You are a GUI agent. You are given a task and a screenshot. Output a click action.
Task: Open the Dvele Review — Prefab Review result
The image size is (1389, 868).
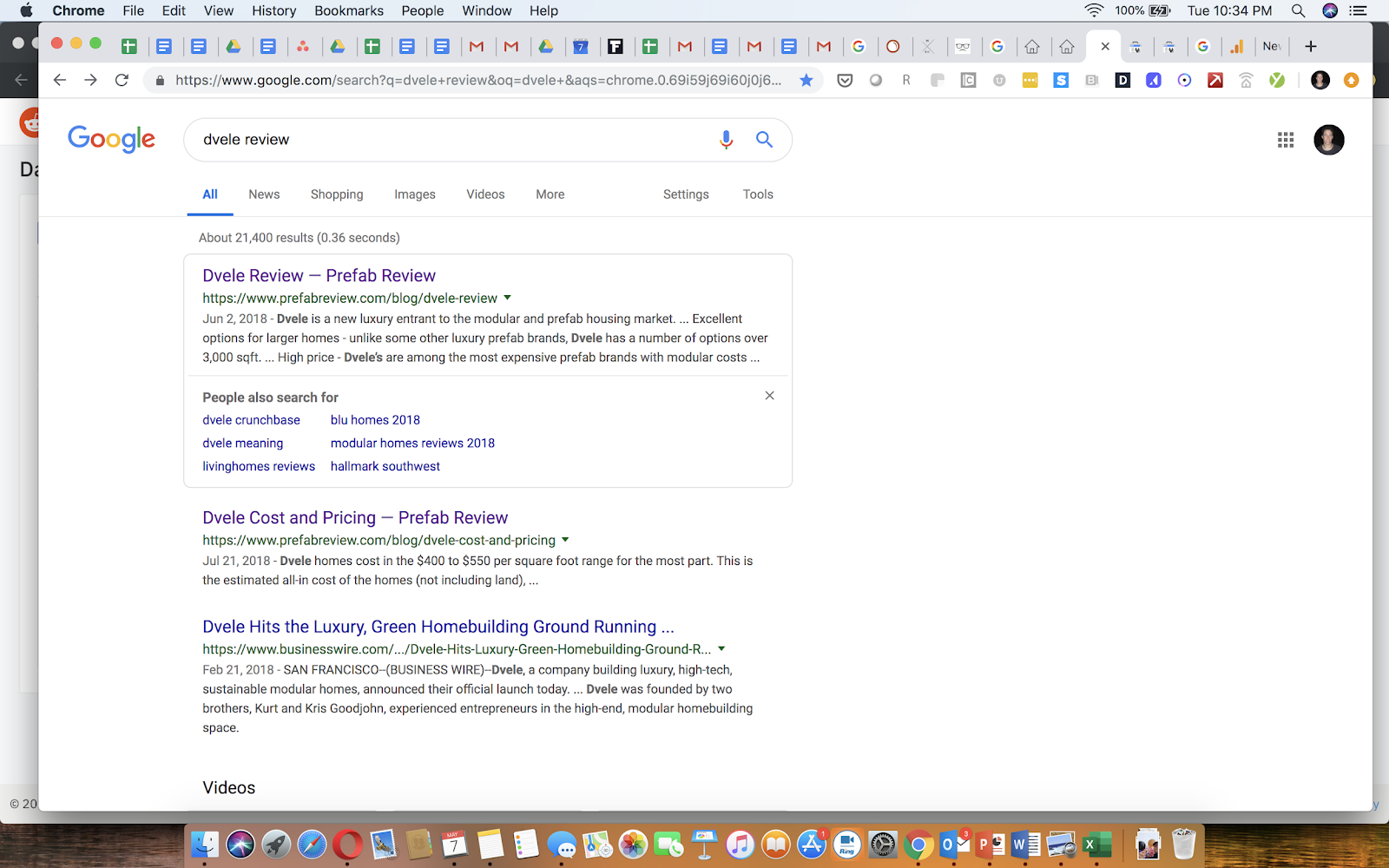point(319,275)
